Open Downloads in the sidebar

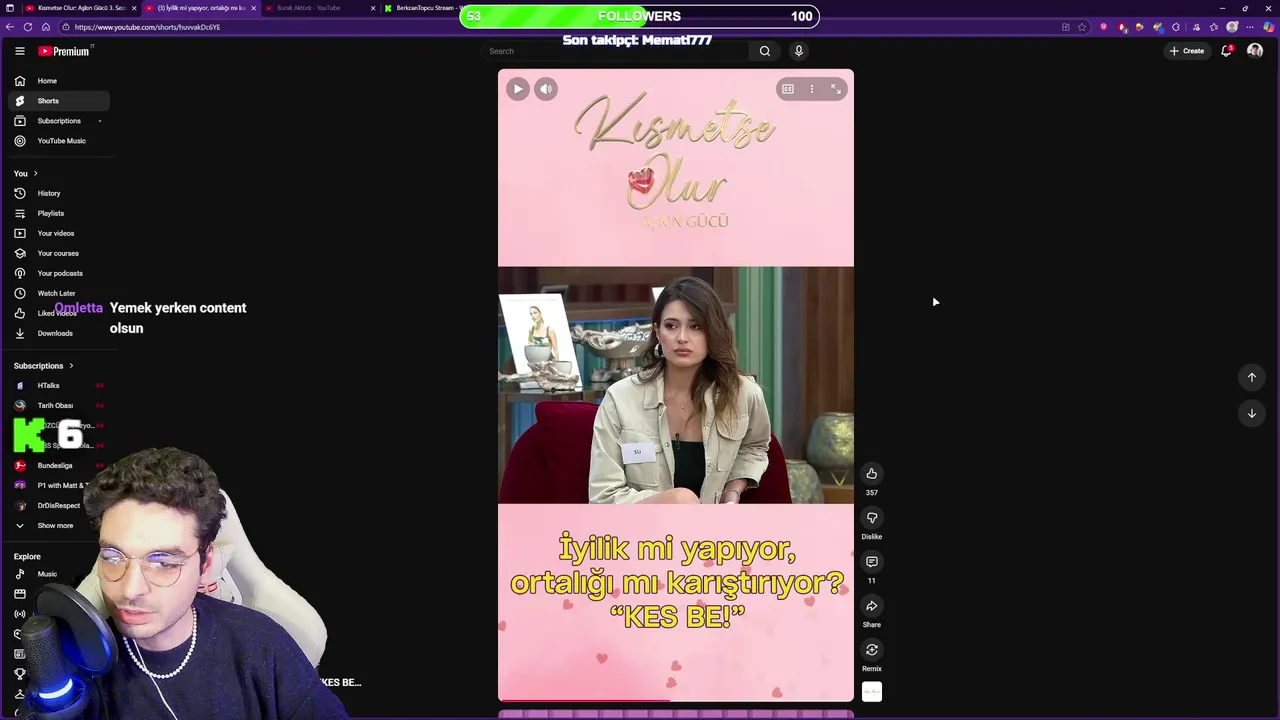59,333
